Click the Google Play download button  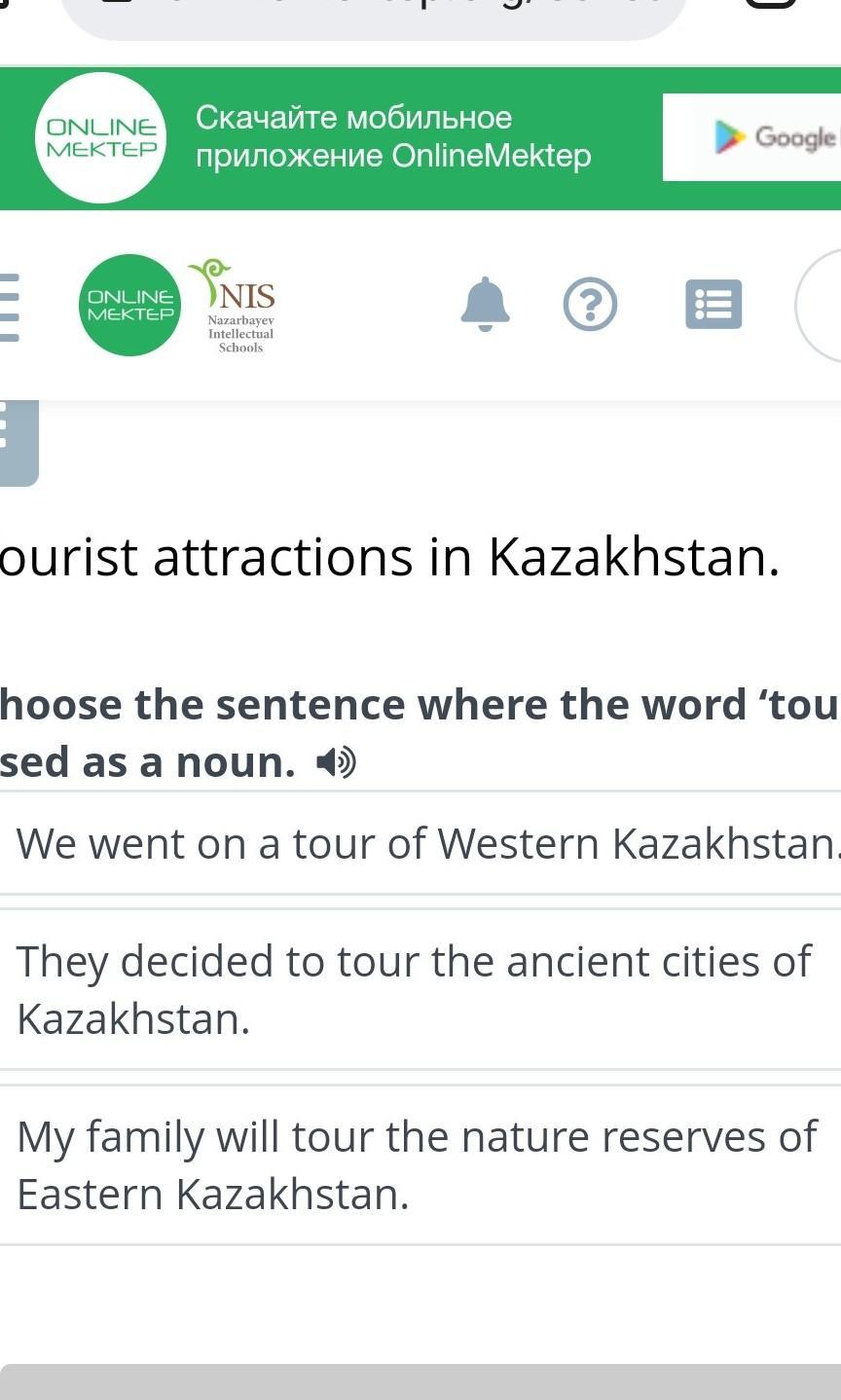click(751, 137)
